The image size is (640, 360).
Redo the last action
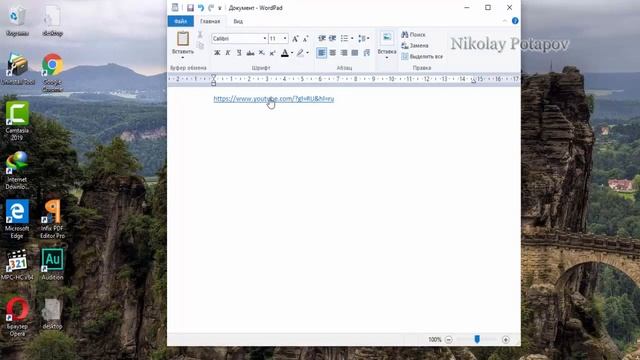[x=211, y=8]
